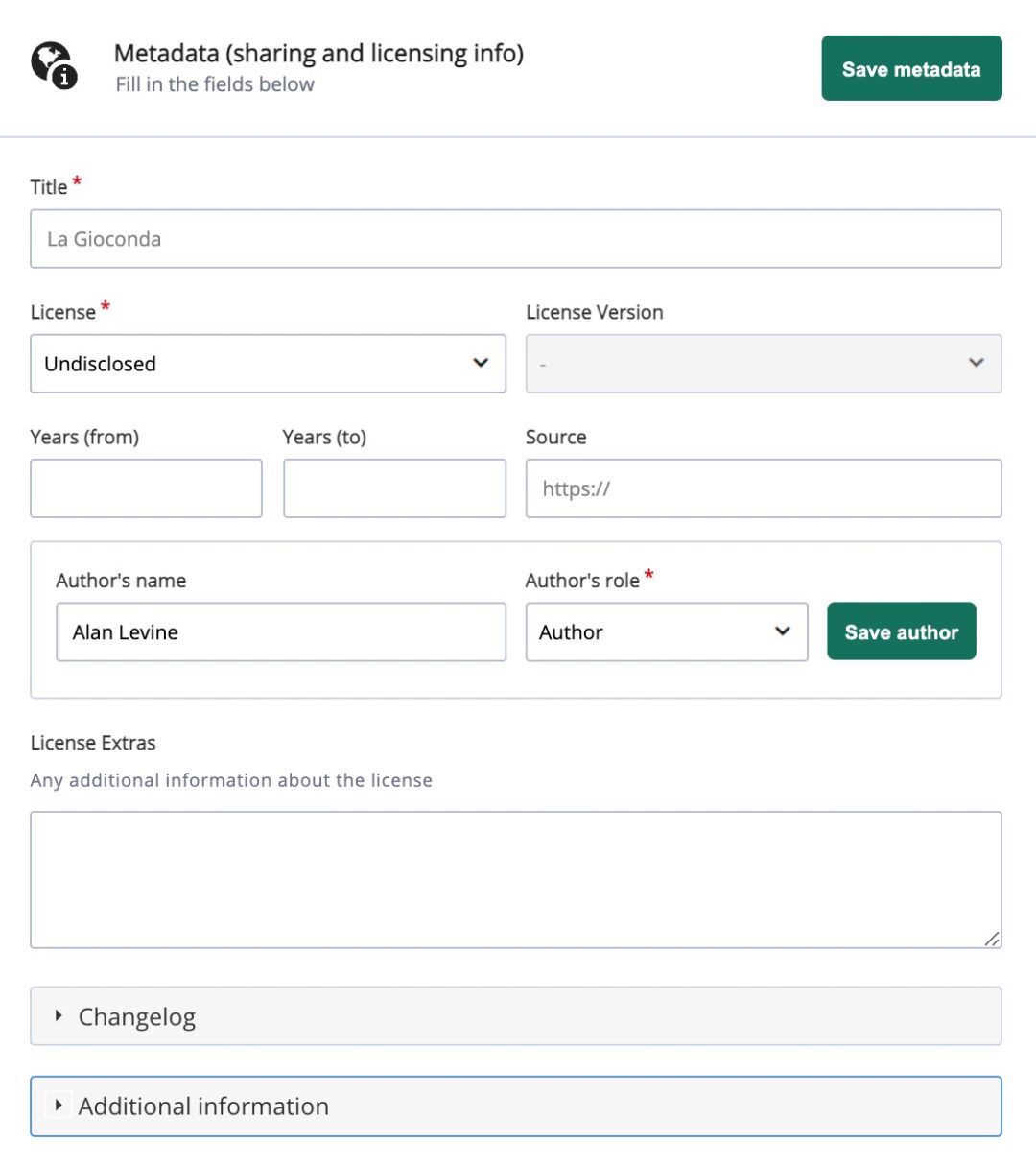Screen dimensions: 1036x1167
Task: Click the Save metadata button
Action: tap(911, 68)
